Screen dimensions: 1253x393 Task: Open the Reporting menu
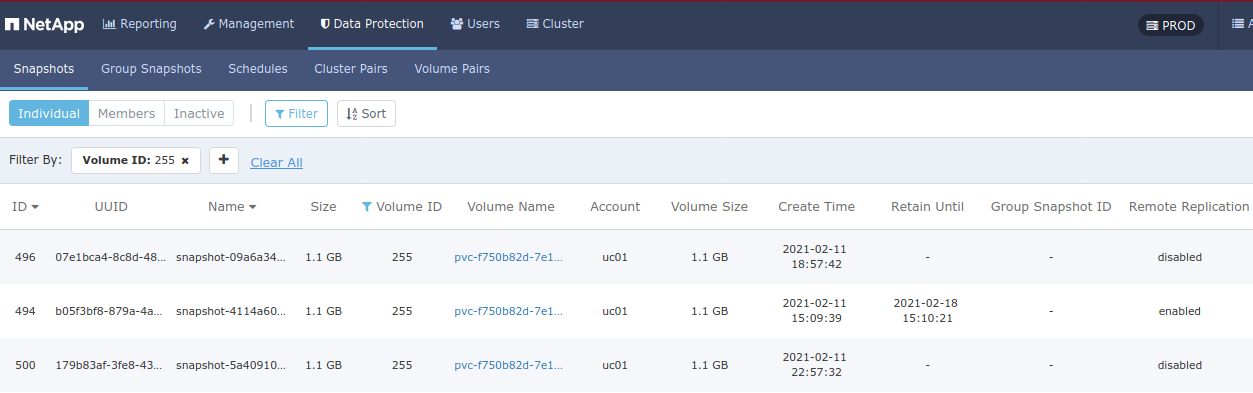(140, 24)
